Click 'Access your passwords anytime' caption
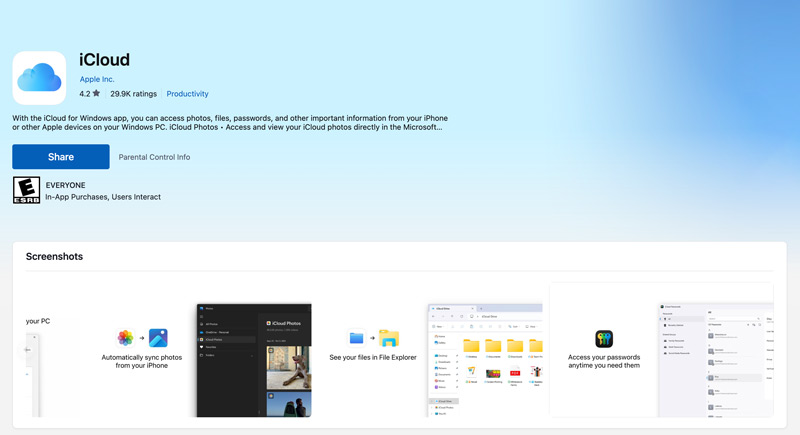Image resolution: width=800 pixels, height=435 pixels. tap(604, 361)
